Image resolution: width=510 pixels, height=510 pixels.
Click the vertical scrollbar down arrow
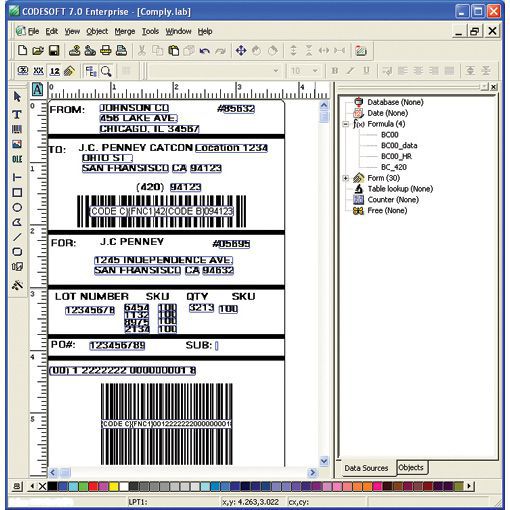click(324, 461)
